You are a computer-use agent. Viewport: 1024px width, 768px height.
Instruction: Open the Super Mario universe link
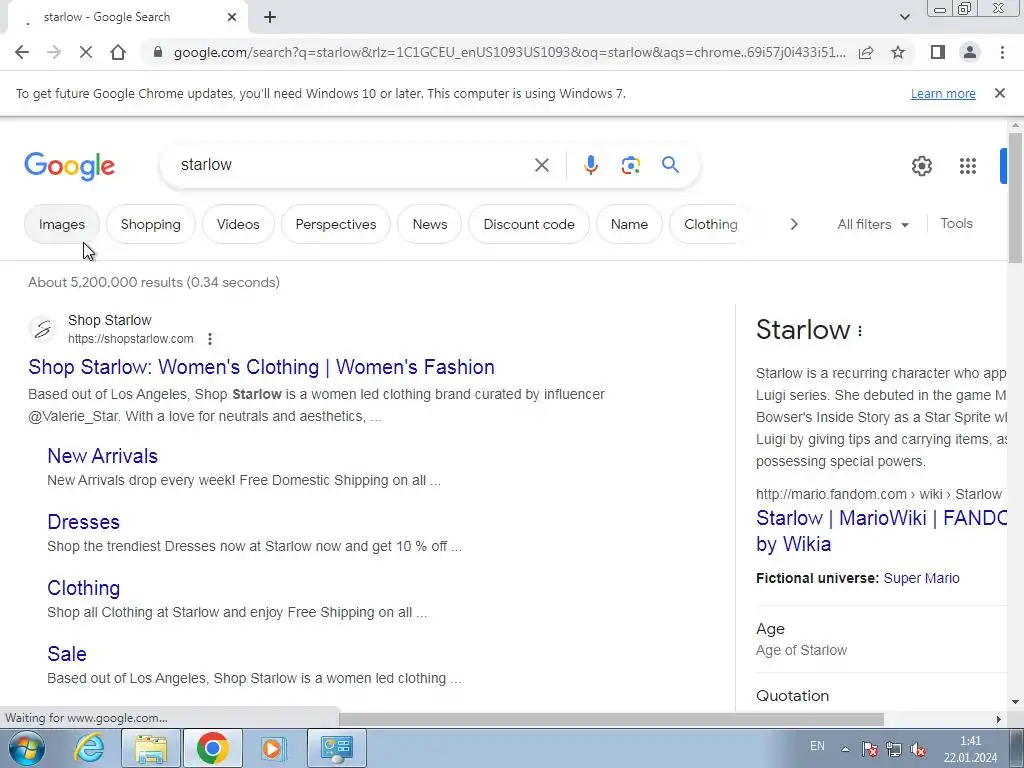coord(921,578)
